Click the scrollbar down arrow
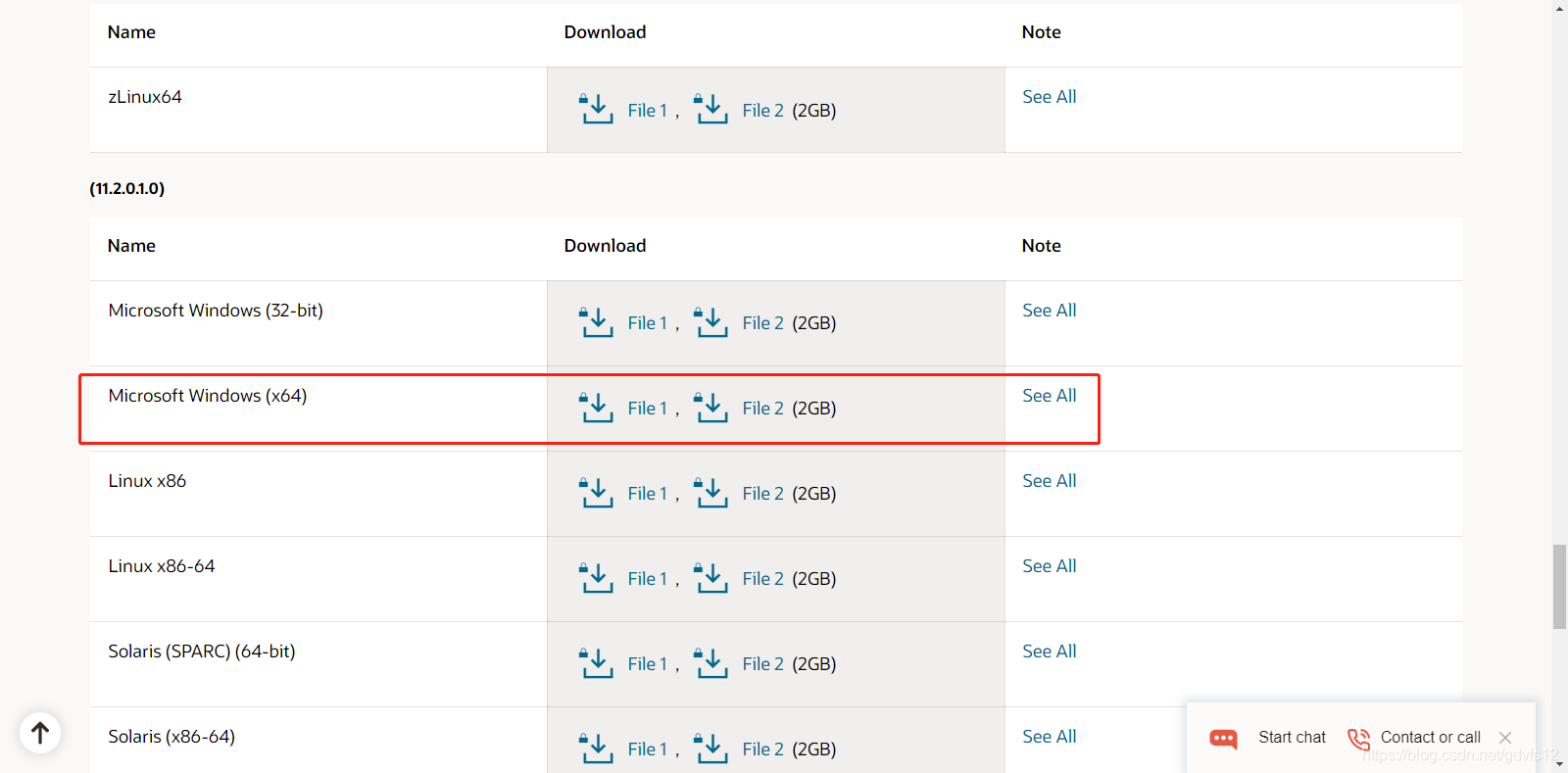The image size is (1568, 773). coord(1559,764)
